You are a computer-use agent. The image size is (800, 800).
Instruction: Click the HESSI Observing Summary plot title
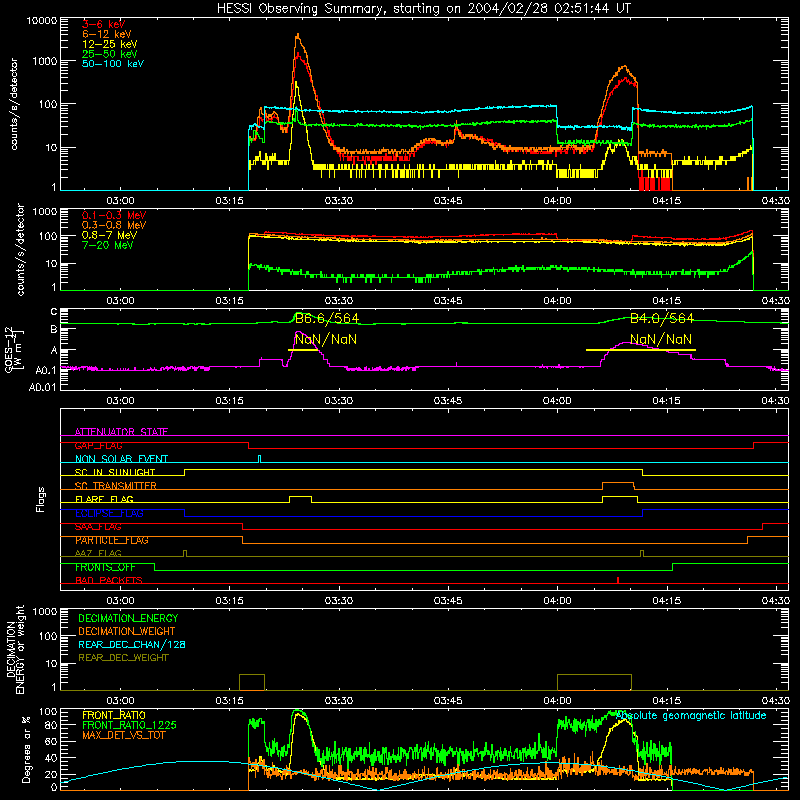423,8
